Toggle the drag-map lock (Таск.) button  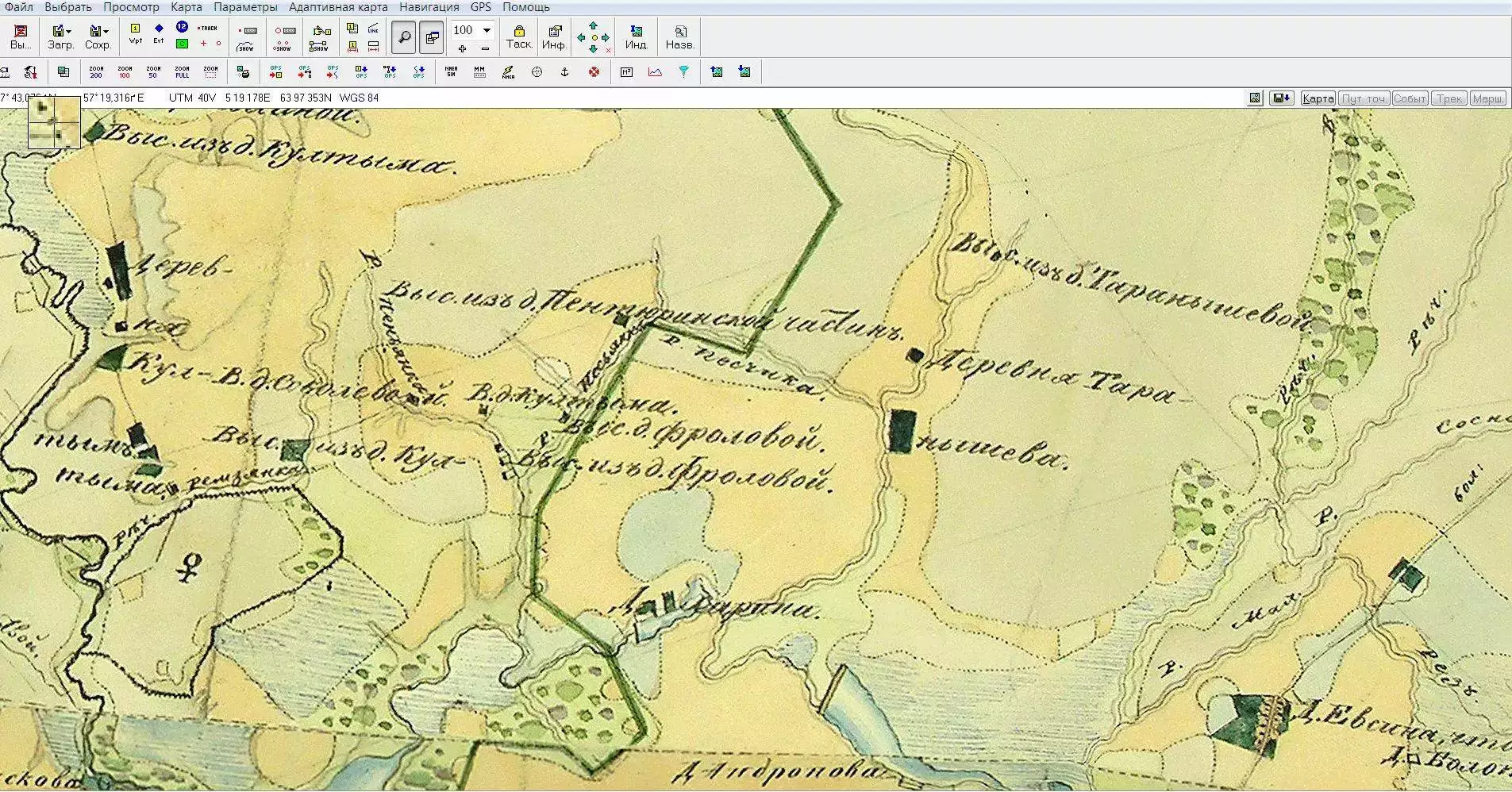pyautogui.click(x=519, y=37)
